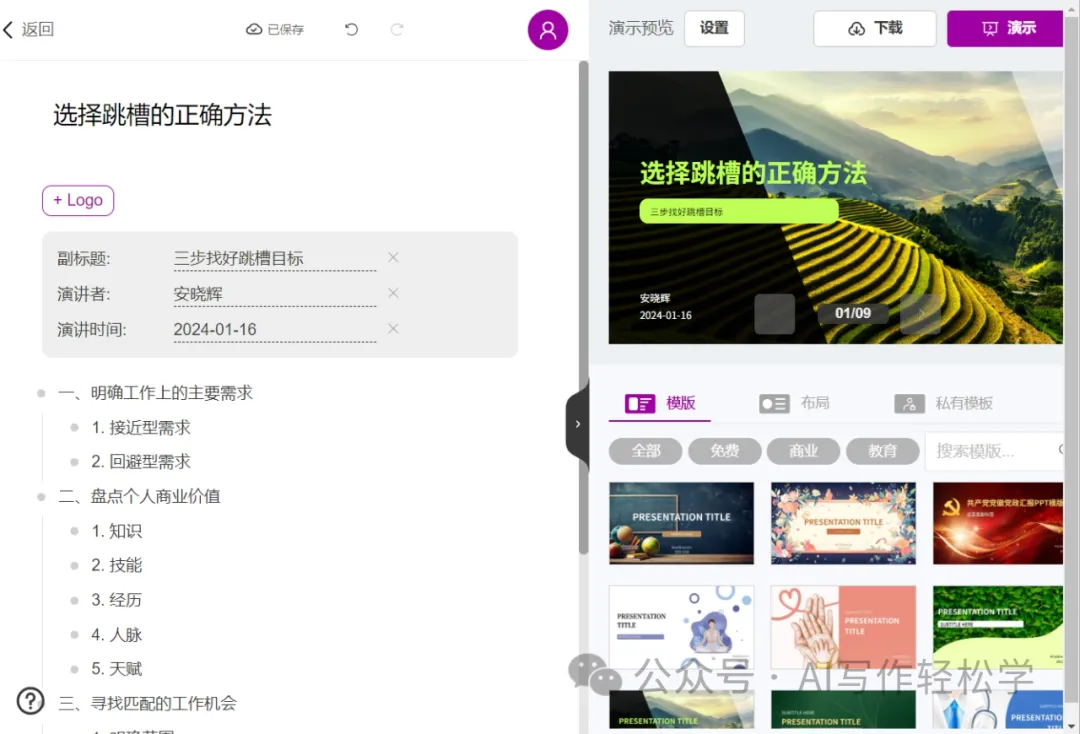Open the user account avatar icon
Screen dimensions: 1080x734
[x=547, y=29]
